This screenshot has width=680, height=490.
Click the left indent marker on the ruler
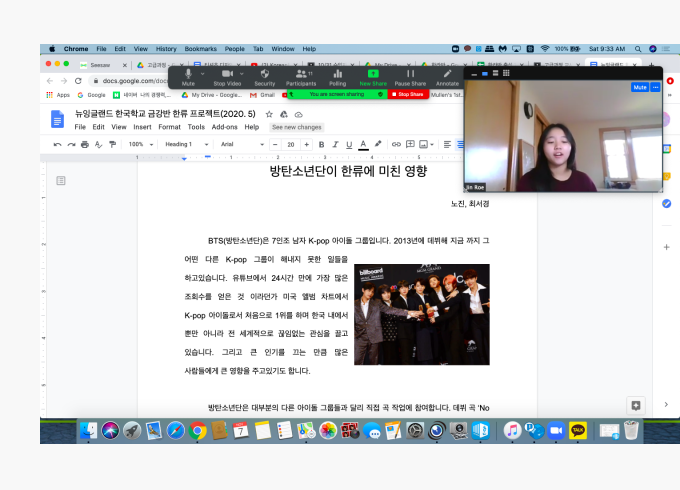[184, 158]
